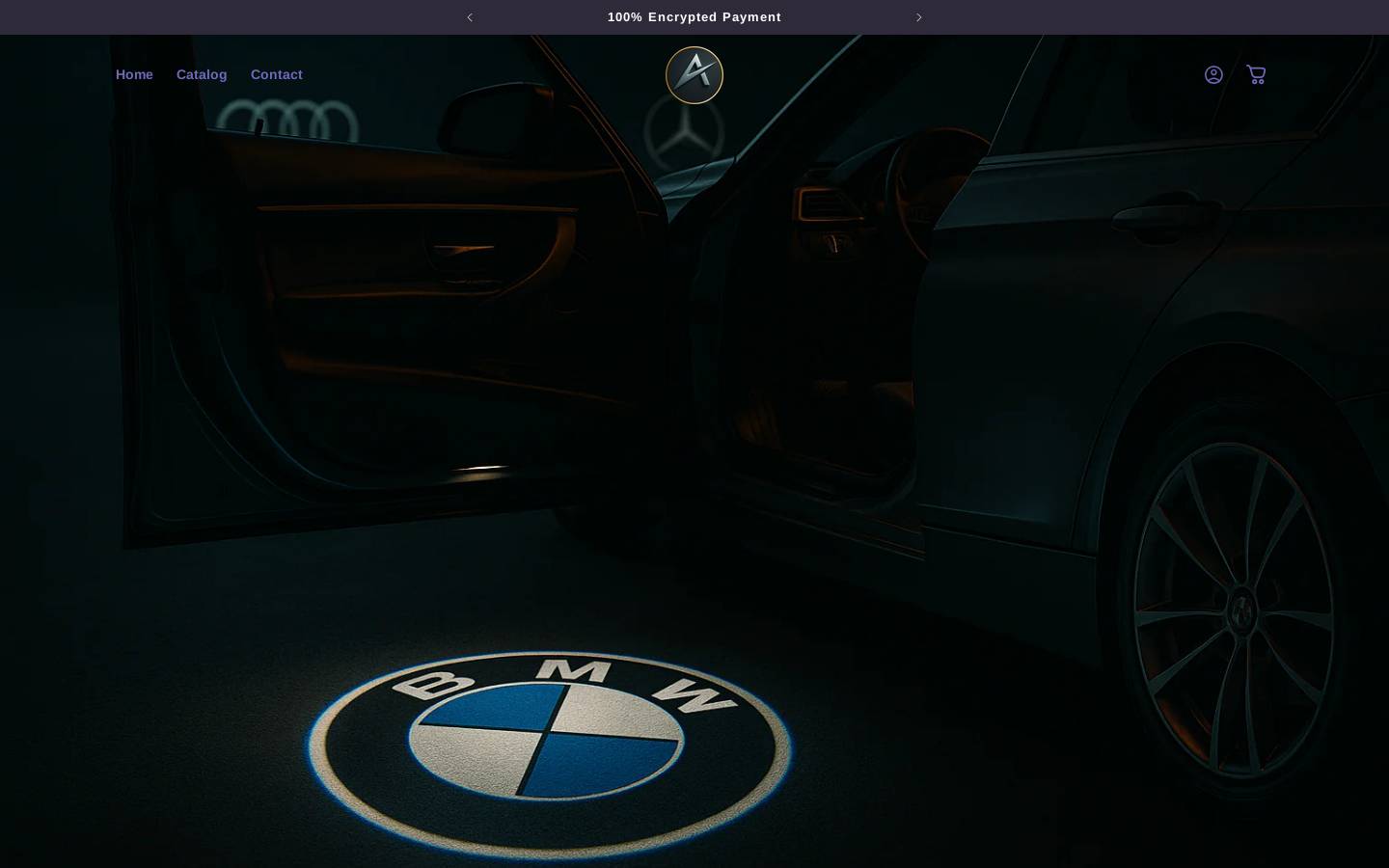Open the account login icon
The image size is (1389, 868).
pyautogui.click(x=1213, y=75)
